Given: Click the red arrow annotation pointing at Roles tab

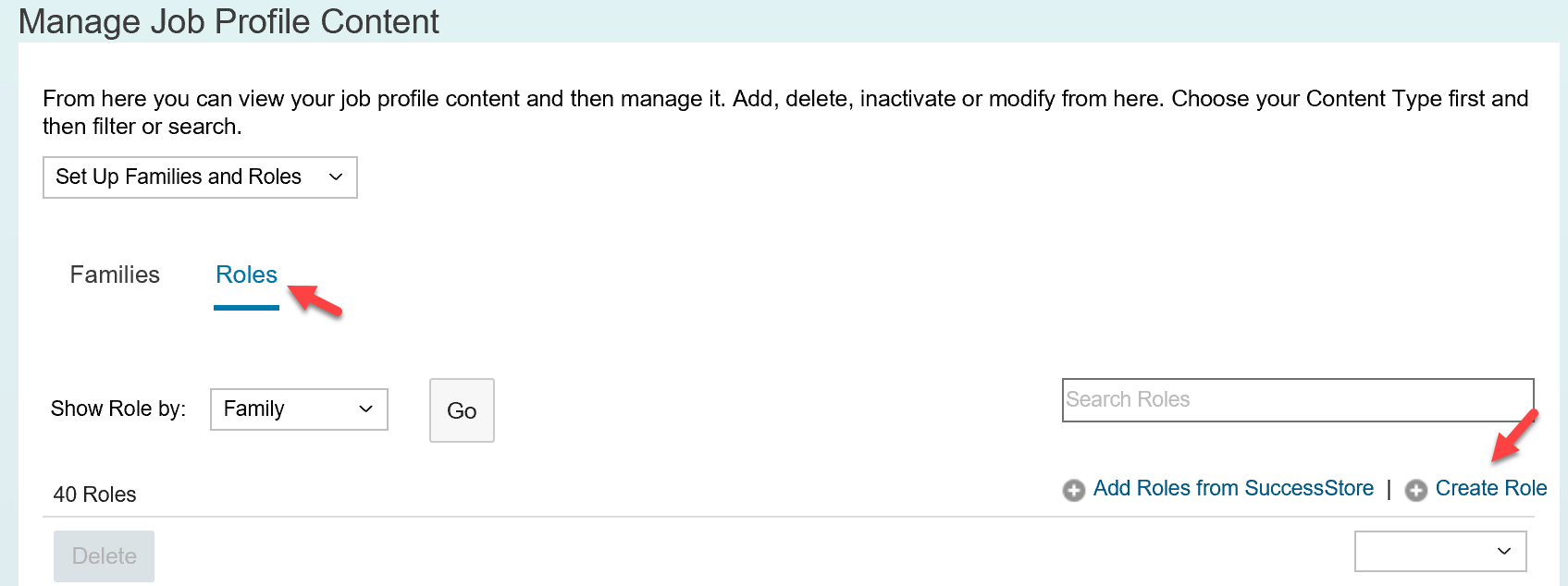Looking at the screenshot, I should (315, 300).
